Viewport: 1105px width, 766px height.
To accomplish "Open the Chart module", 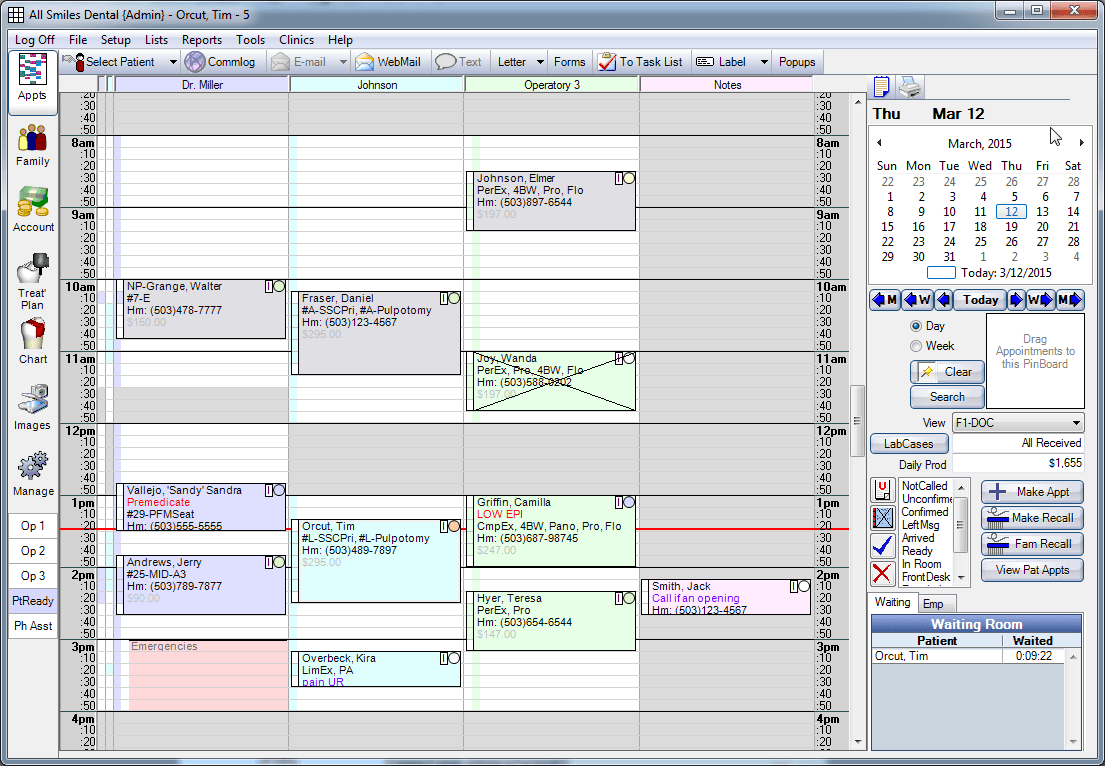I will point(33,342).
